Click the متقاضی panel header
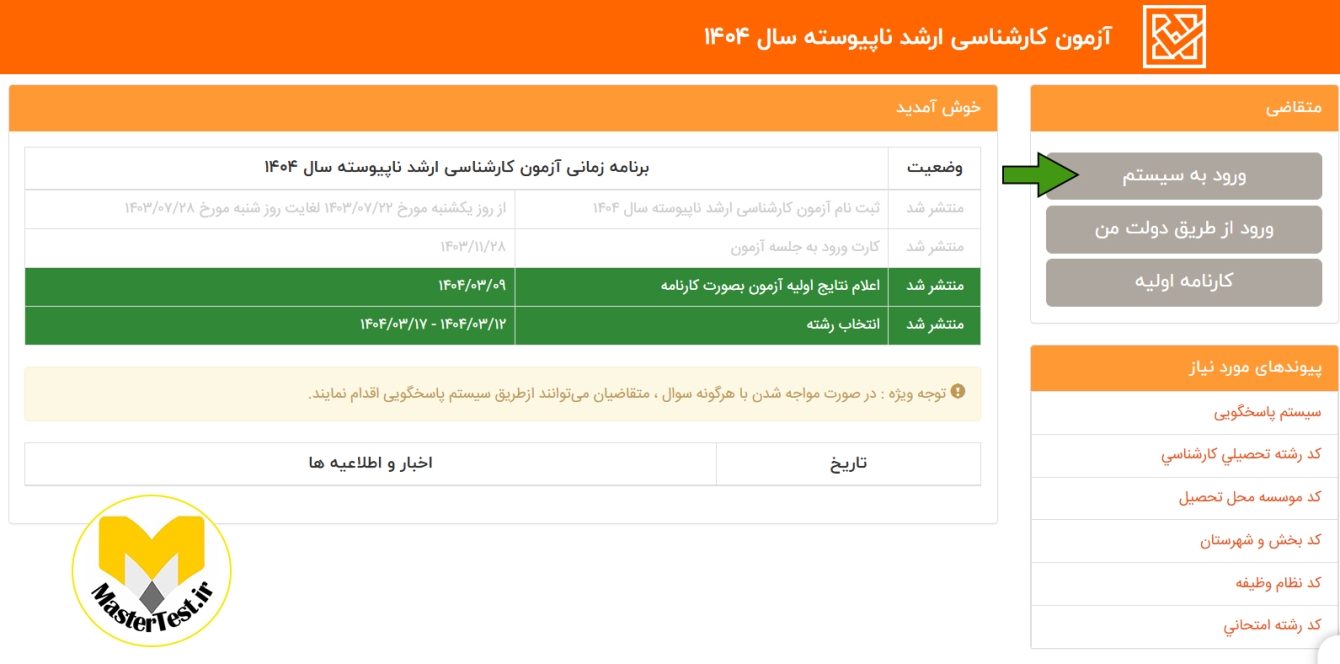 1184,108
